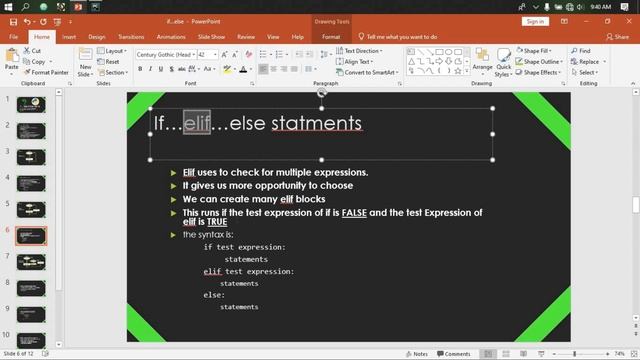Toggle Underline formatting
This screenshot has height=360, width=640.
[161, 69]
